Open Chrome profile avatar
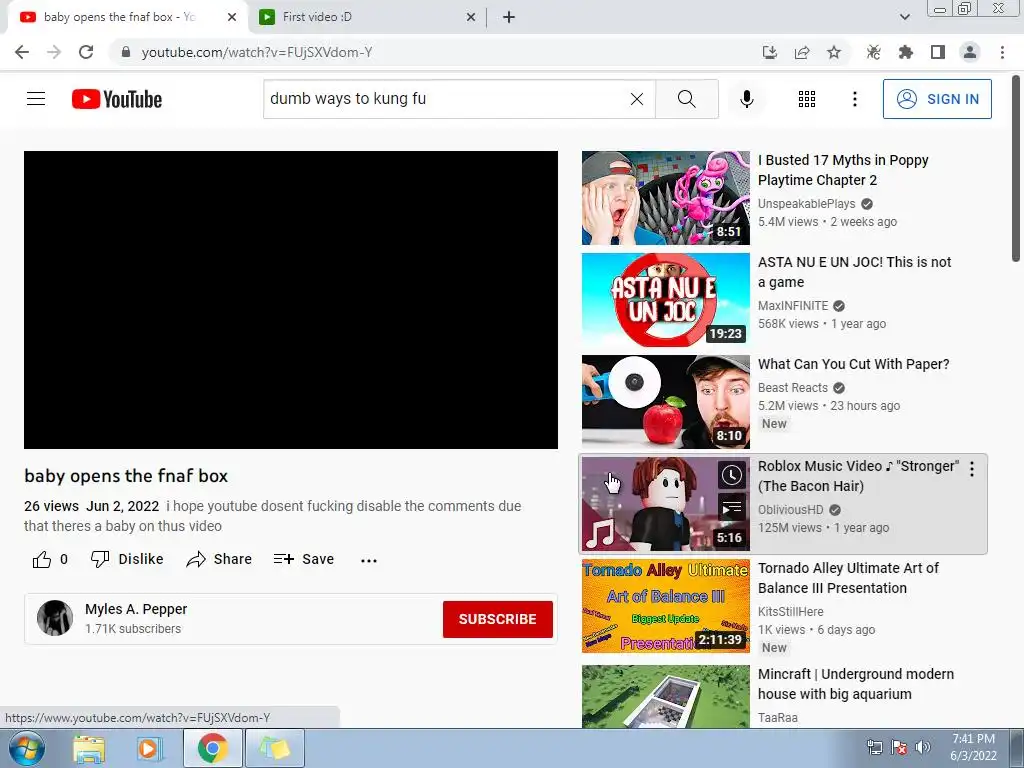Image resolution: width=1024 pixels, height=768 pixels. 970,52
